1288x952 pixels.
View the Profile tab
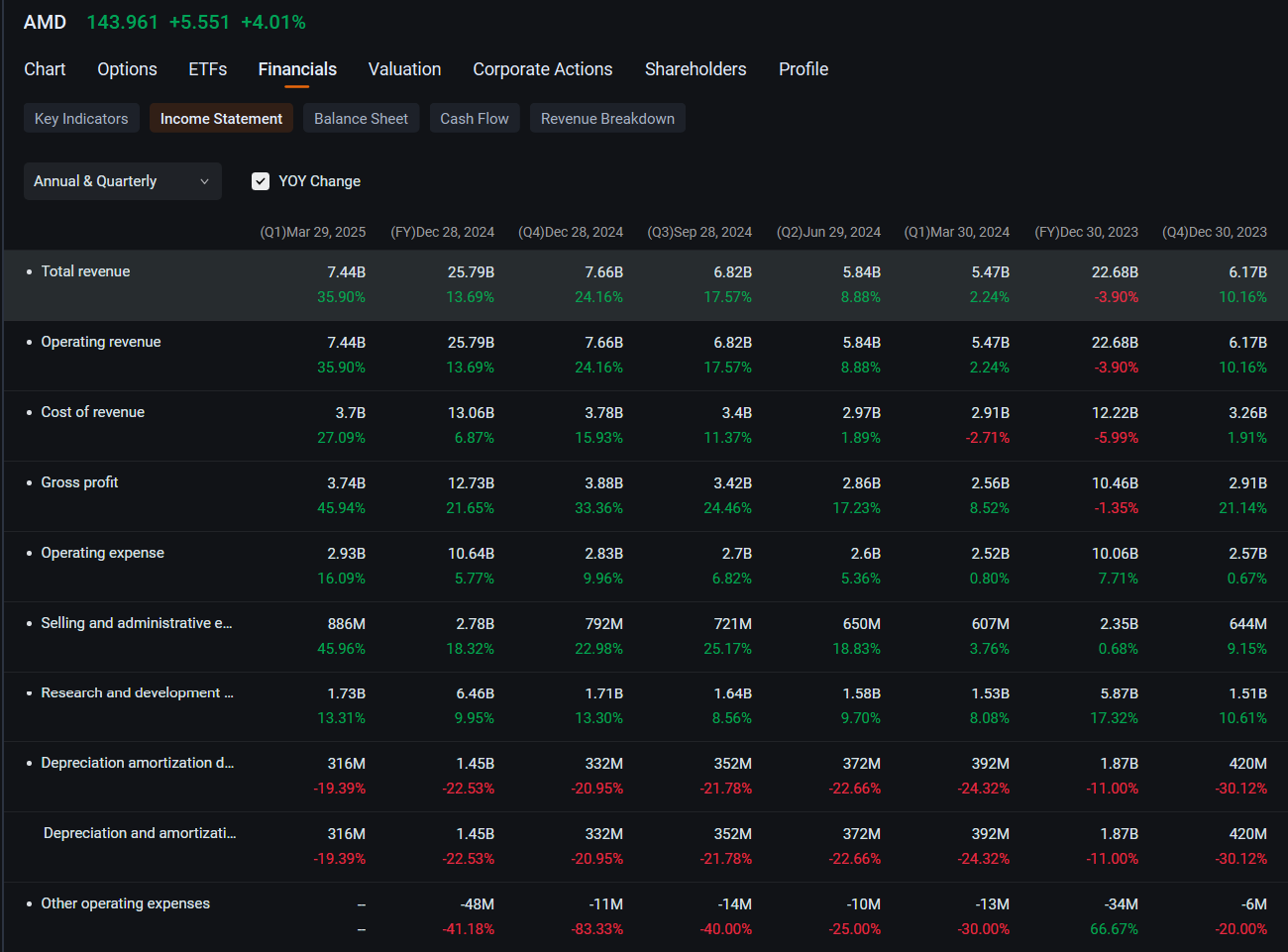804,69
